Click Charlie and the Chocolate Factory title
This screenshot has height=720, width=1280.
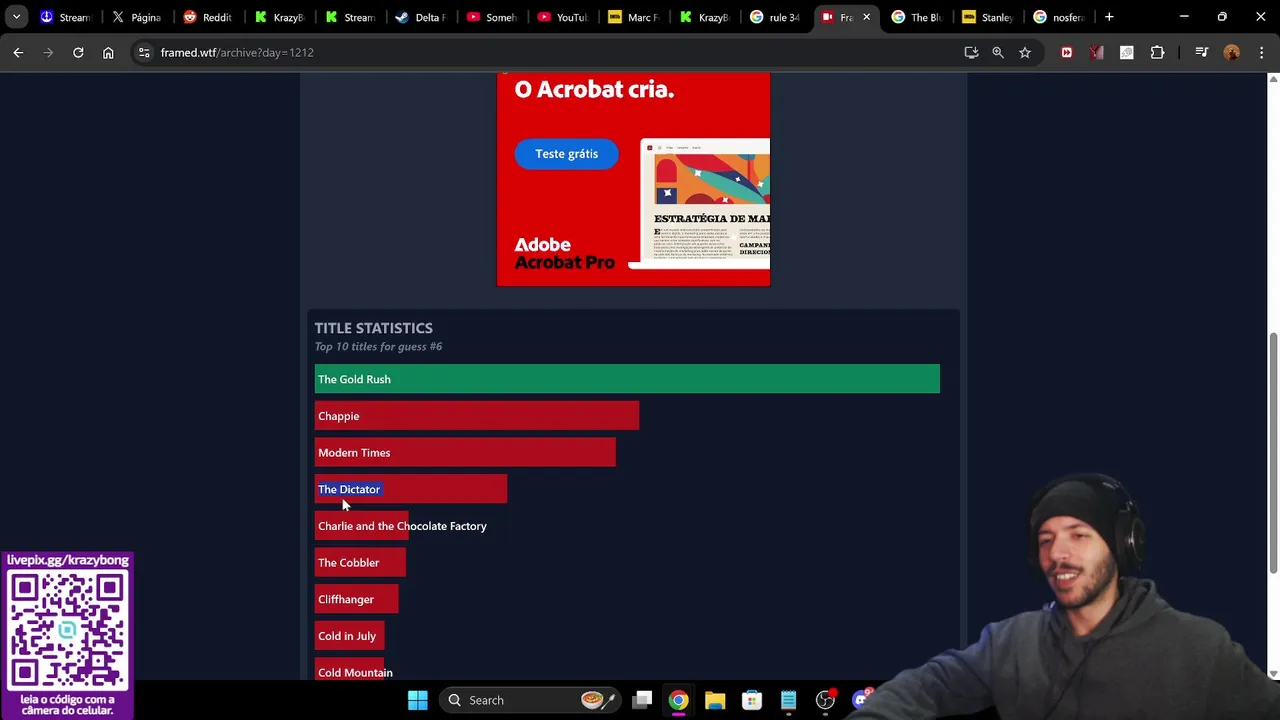[x=402, y=526]
